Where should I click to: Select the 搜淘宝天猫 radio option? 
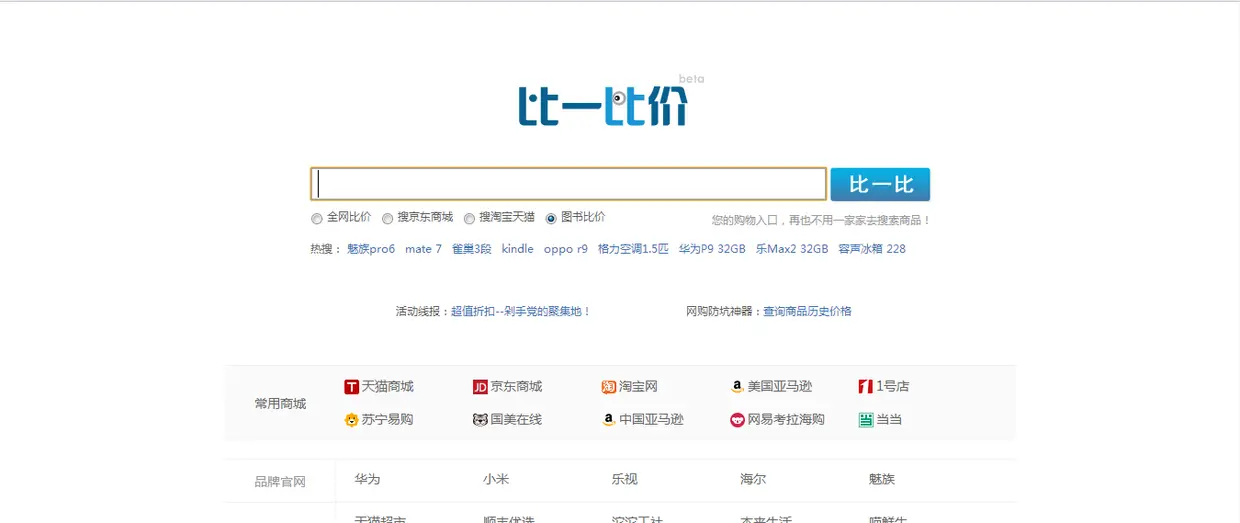coord(469,218)
